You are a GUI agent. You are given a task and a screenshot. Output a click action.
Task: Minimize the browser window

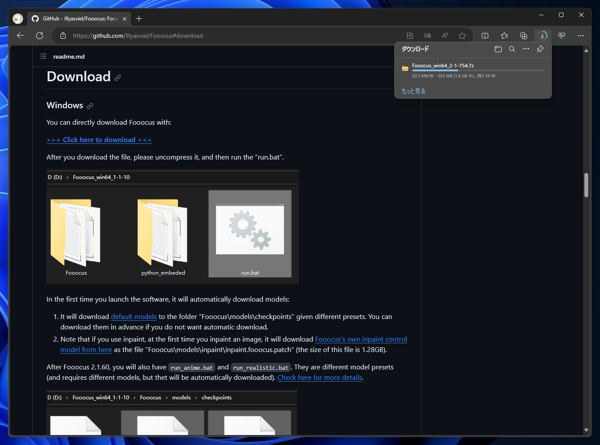point(541,15)
